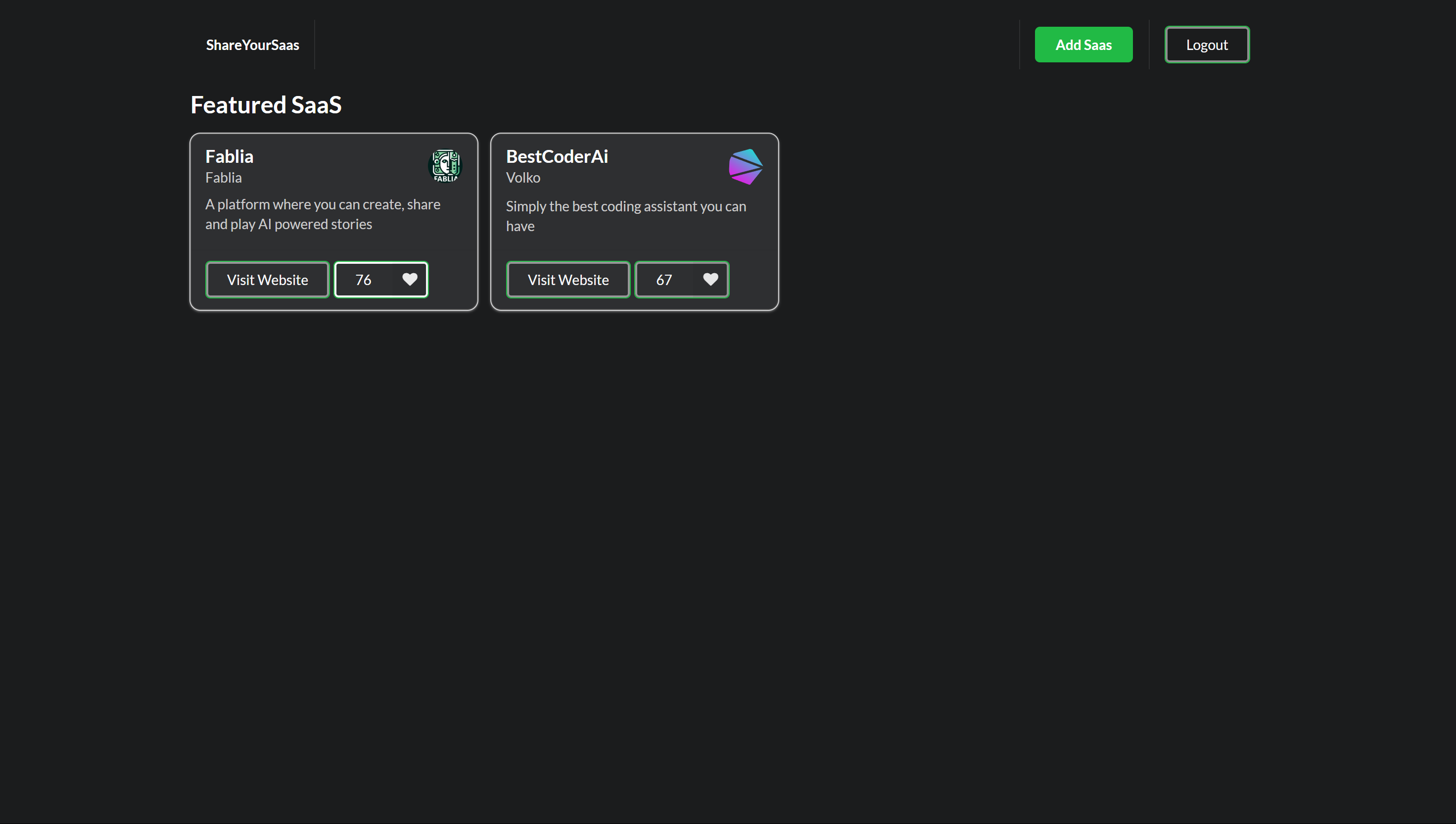
Task: Click the Fablia logo image
Action: click(445, 166)
